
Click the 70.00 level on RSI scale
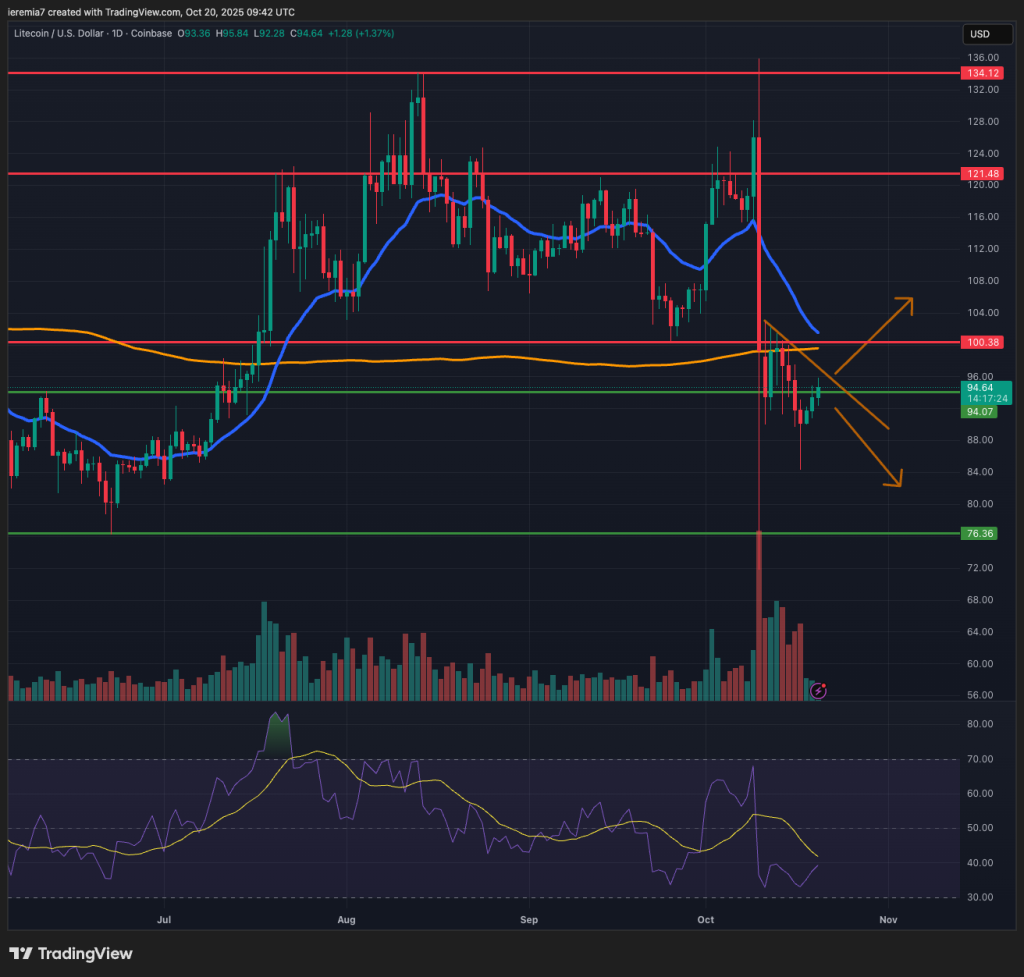(x=979, y=759)
